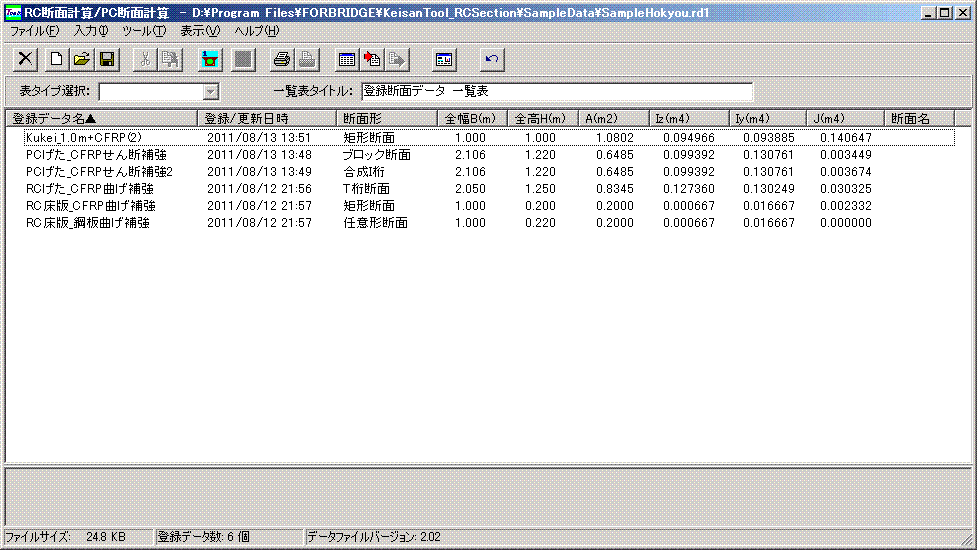Click date 2011/08/13 13:51
977x550 pixels.
(x=259, y=138)
